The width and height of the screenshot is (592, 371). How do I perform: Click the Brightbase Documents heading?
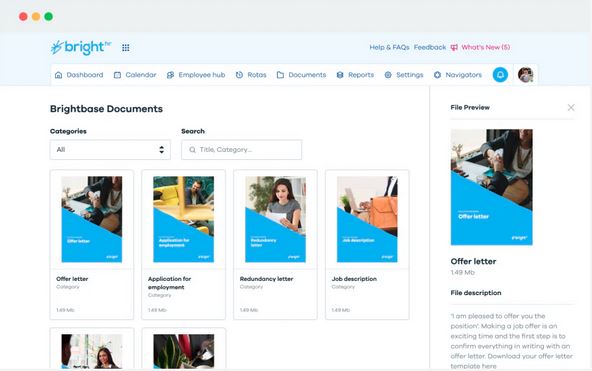(106, 109)
